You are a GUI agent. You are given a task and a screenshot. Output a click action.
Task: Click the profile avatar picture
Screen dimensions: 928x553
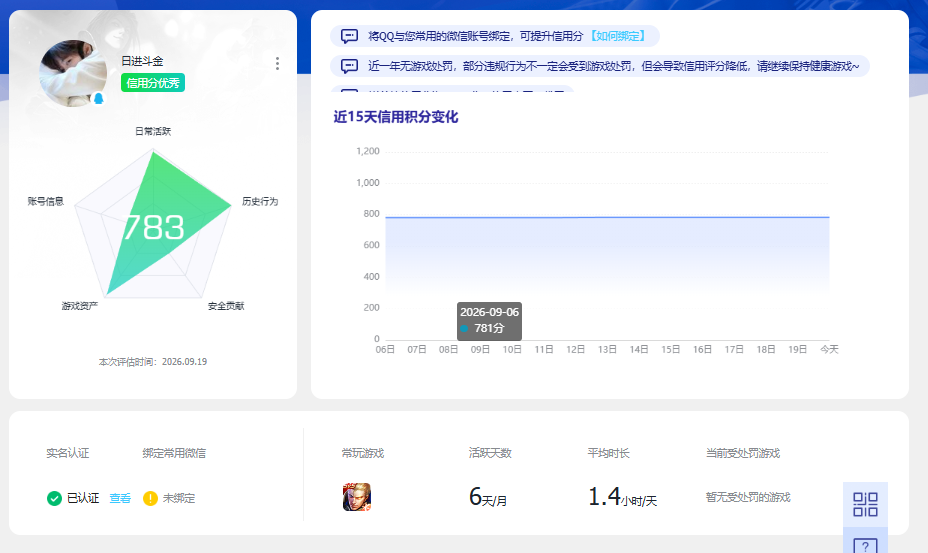click(73, 73)
